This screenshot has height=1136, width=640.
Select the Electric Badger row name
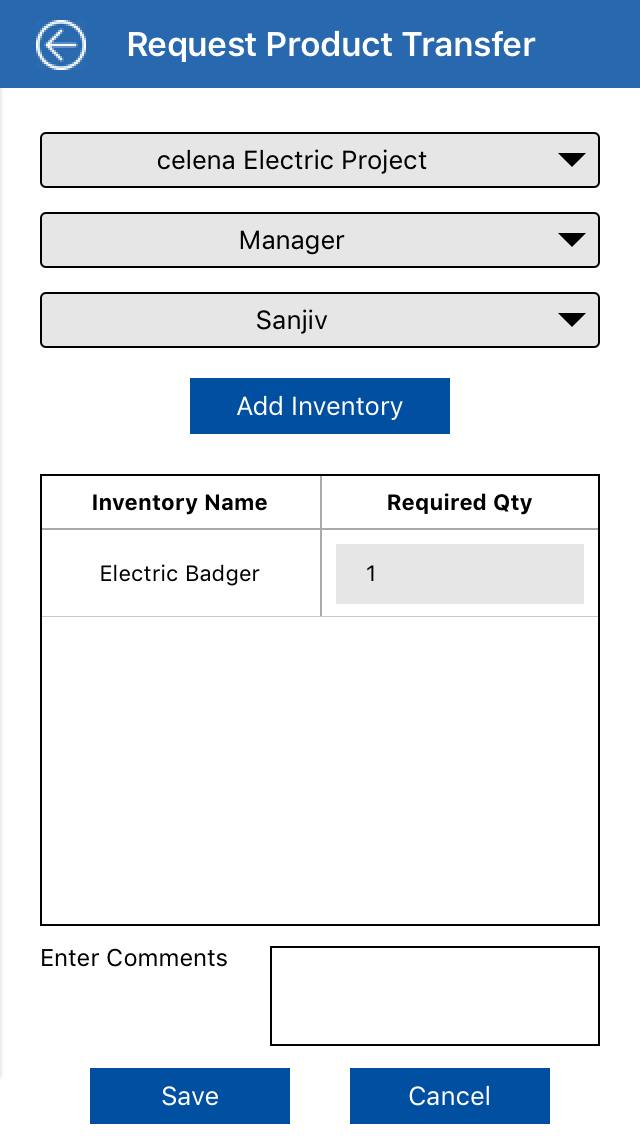coord(180,574)
